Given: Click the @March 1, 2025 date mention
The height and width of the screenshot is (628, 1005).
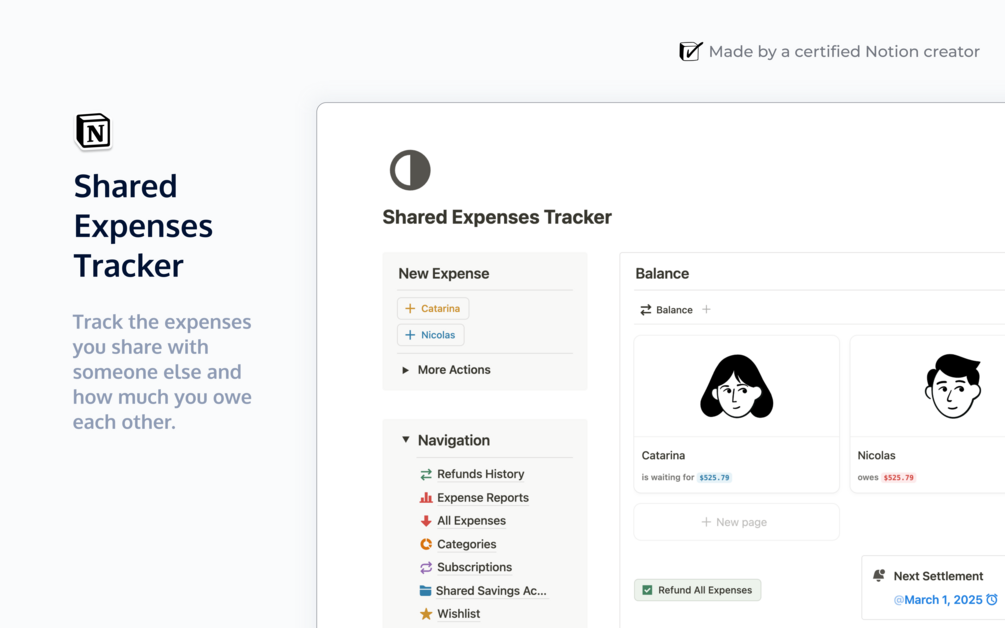Looking at the screenshot, I should (x=938, y=600).
